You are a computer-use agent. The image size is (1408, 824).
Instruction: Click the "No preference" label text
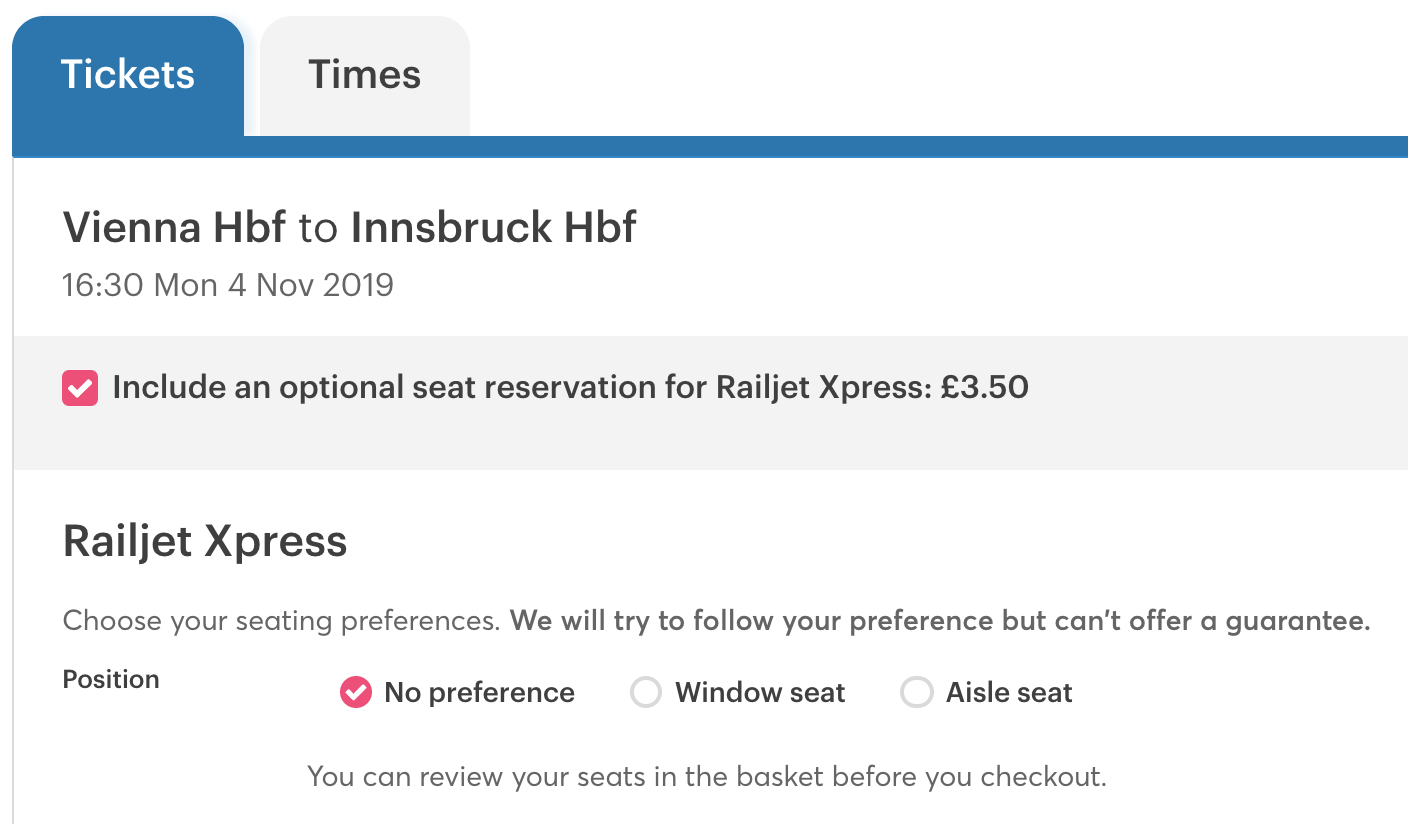tap(479, 693)
